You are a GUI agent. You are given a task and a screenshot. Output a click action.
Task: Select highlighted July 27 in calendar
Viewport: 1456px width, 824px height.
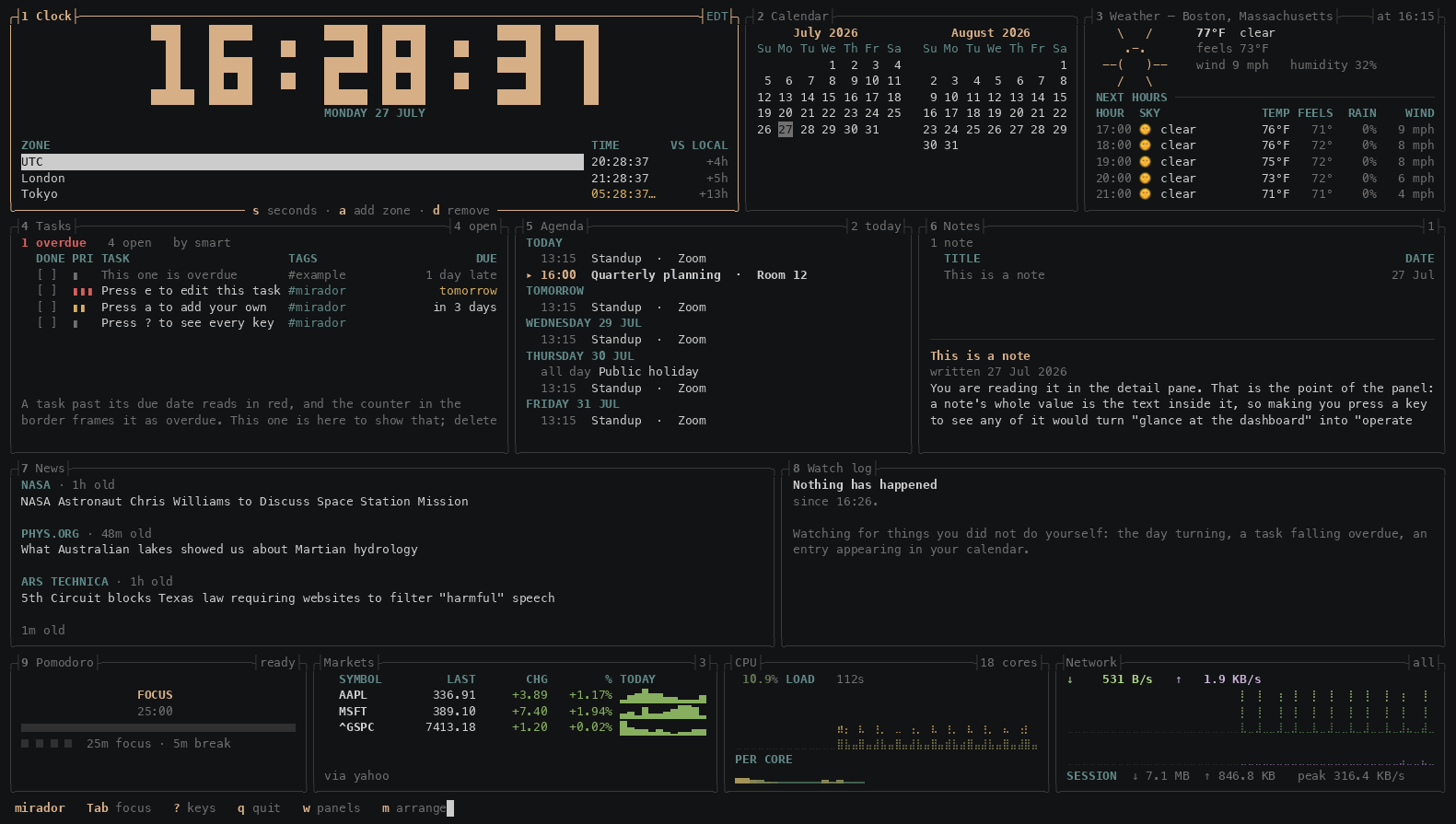click(x=786, y=130)
